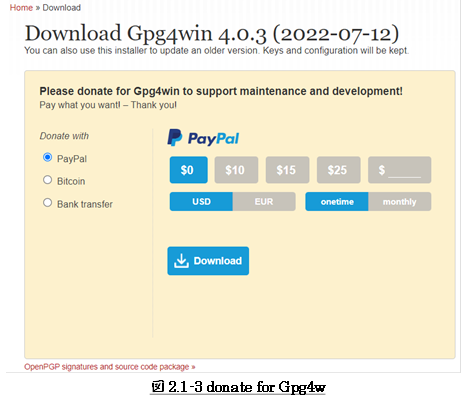Click the Bitcoin option label
476x405 pixels.
[x=71, y=181]
